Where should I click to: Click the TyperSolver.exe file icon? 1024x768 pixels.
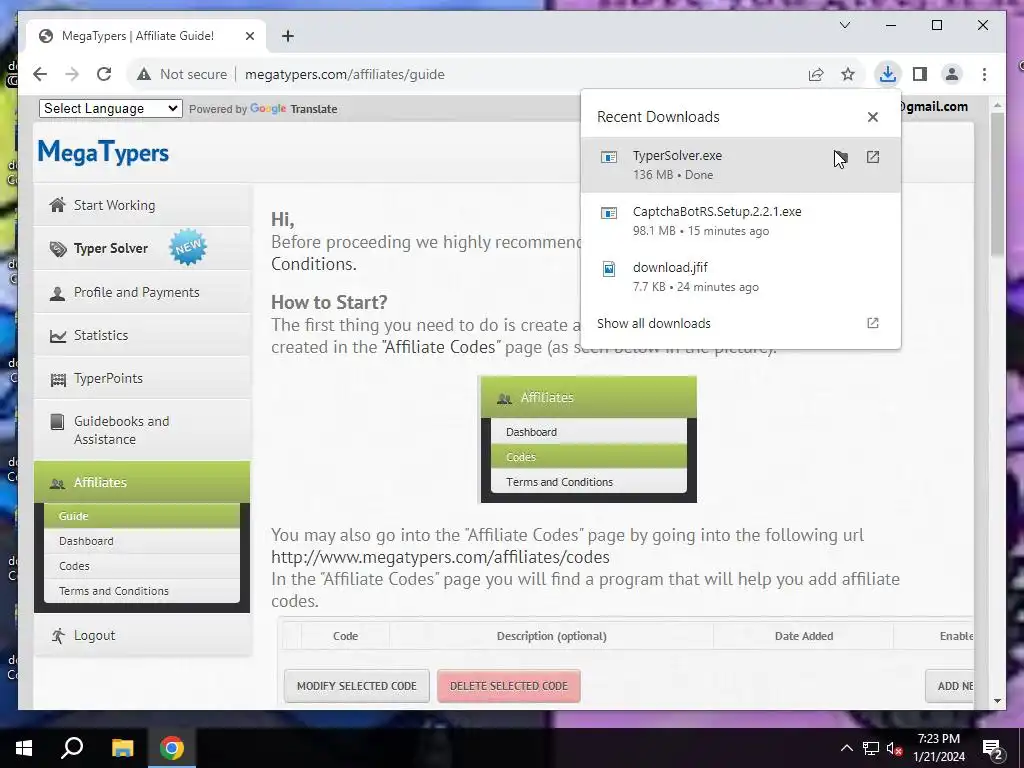click(x=609, y=157)
